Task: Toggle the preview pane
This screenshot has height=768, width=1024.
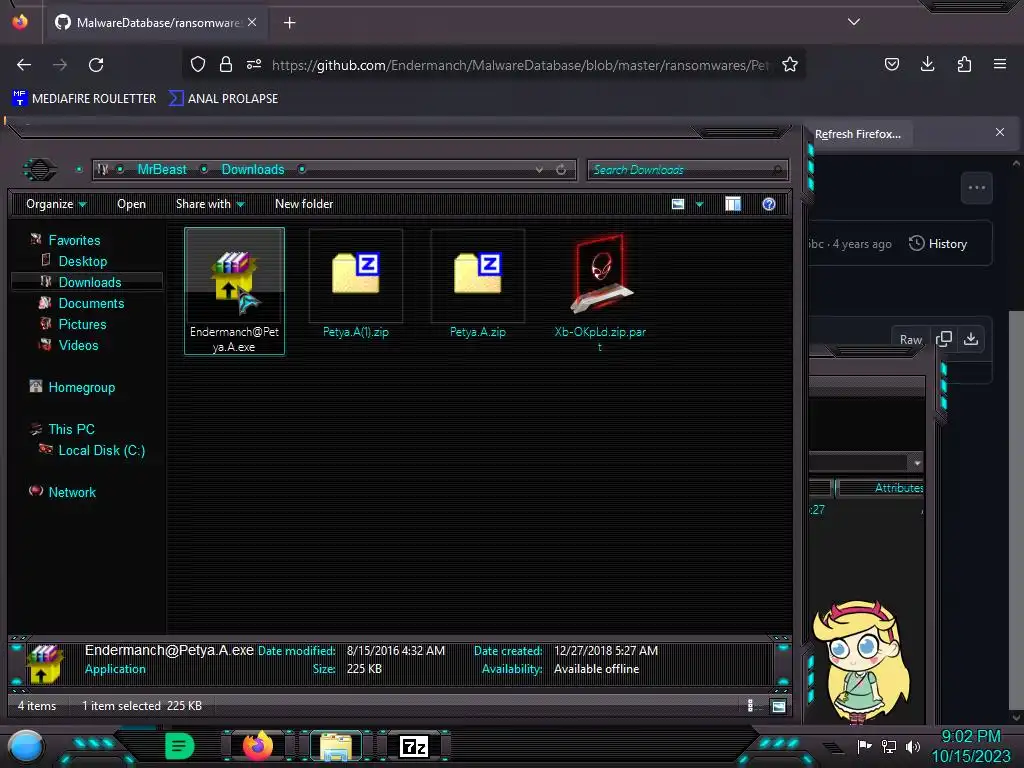Action: click(733, 204)
